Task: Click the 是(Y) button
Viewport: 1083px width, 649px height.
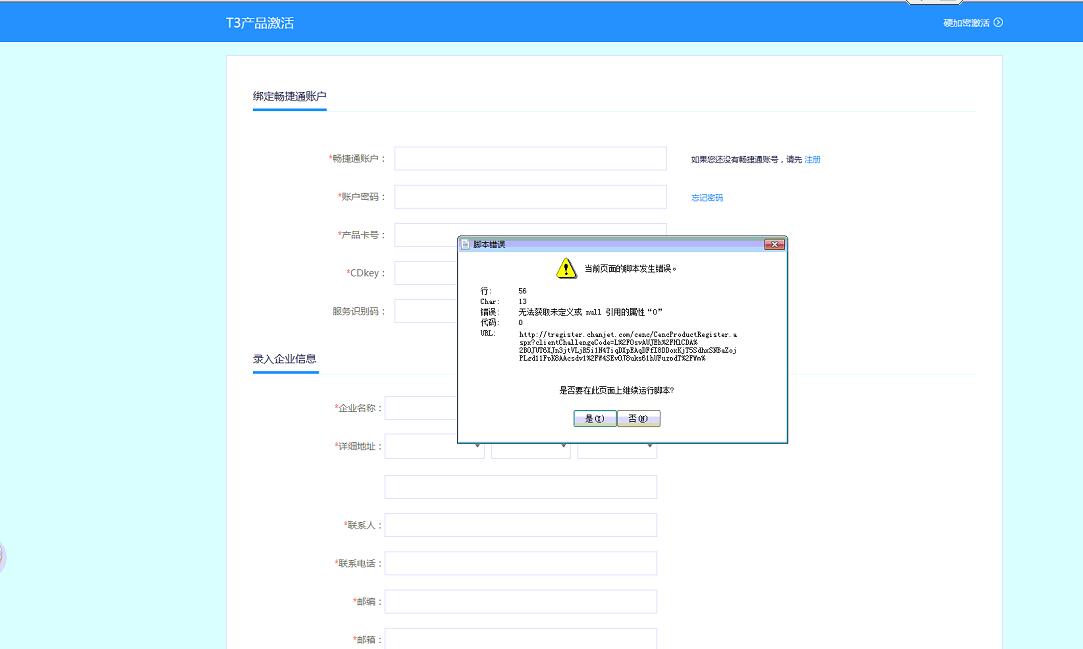Action: tap(595, 418)
